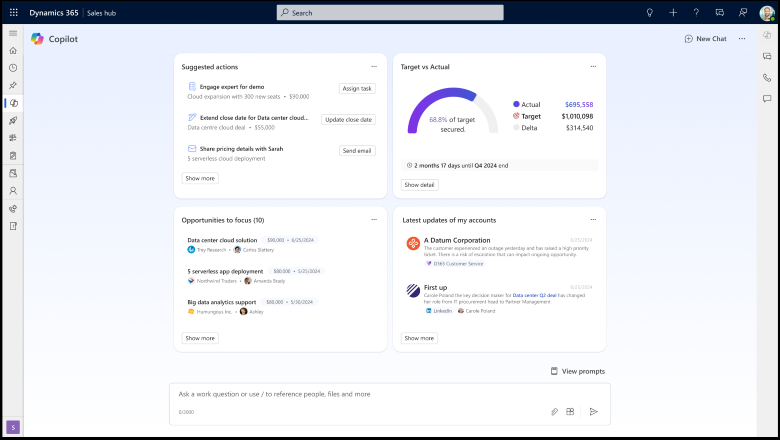Open the chat bubble icon in right rail
The width and height of the screenshot is (780, 440).
click(x=767, y=99)
